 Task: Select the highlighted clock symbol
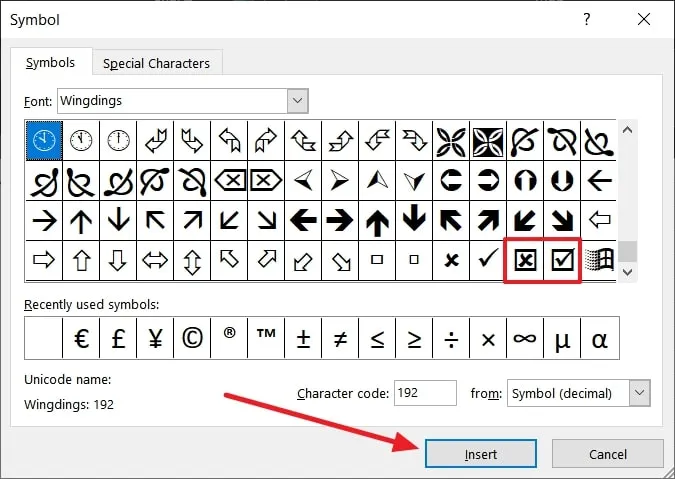point(45,141)
